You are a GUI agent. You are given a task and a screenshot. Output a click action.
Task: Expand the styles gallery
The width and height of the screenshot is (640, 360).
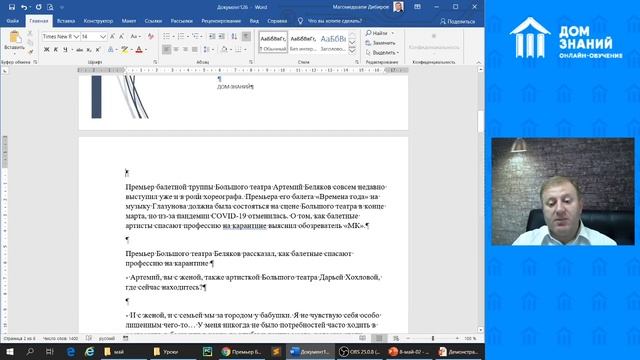point(352,51)
